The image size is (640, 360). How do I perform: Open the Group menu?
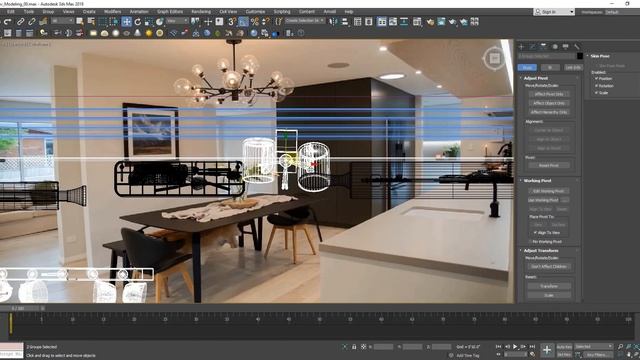coord(48,12)
